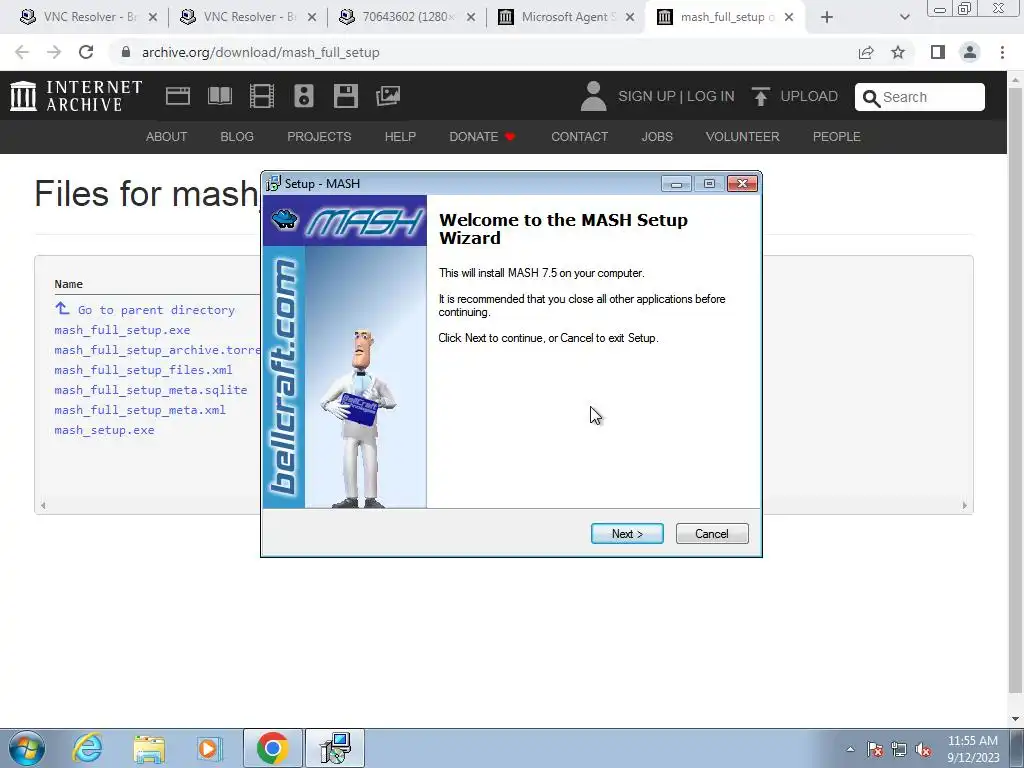1024x768 pixels.
Task: Open the HELP menu item
Action: [x=400, y=136]
